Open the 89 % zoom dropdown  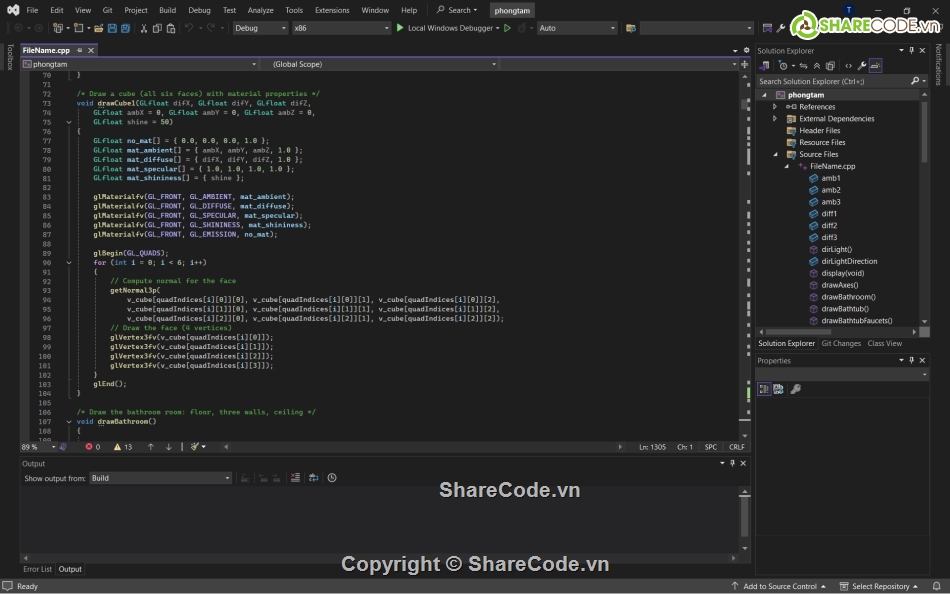[x=38, y=447]
